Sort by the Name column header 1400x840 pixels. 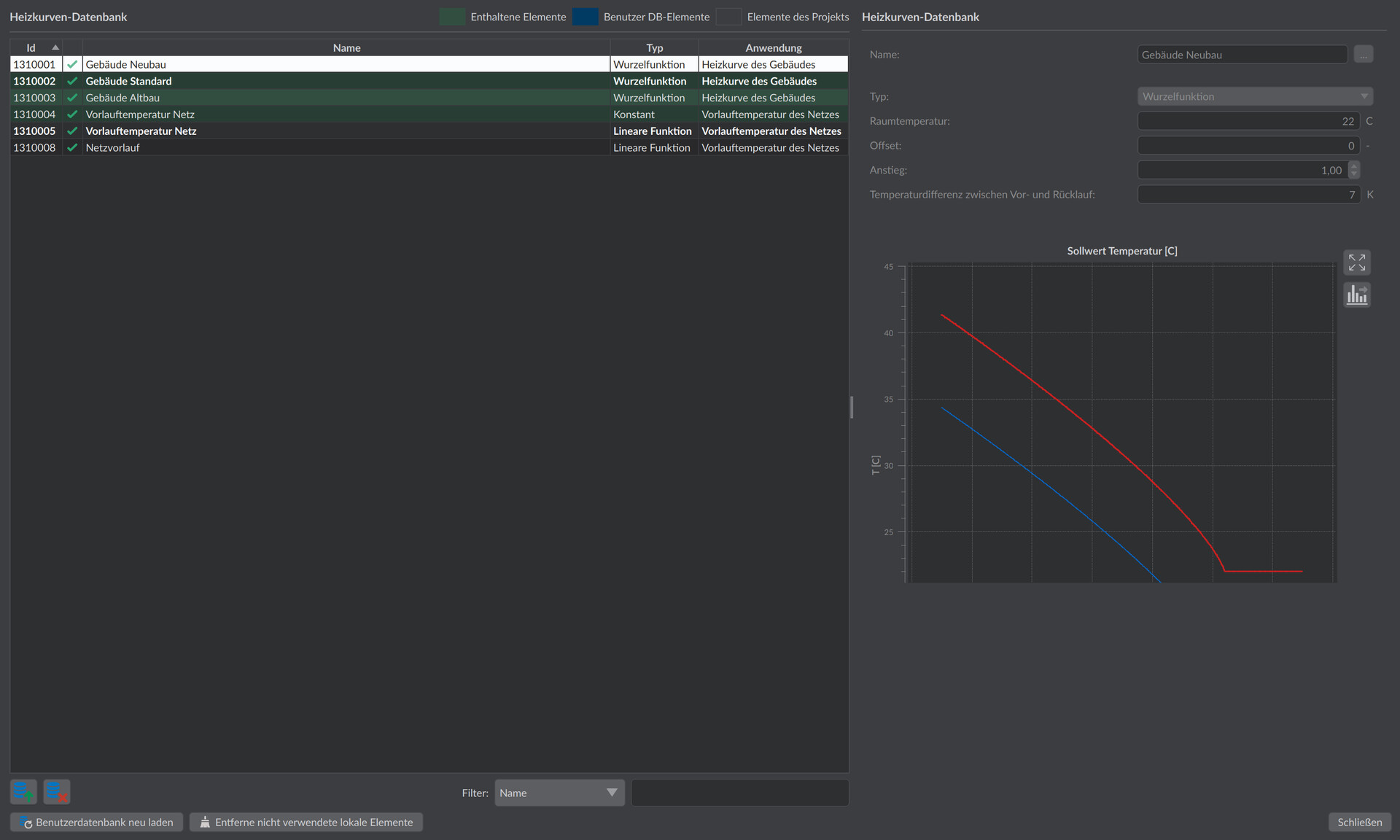click(x=346, y=47)
